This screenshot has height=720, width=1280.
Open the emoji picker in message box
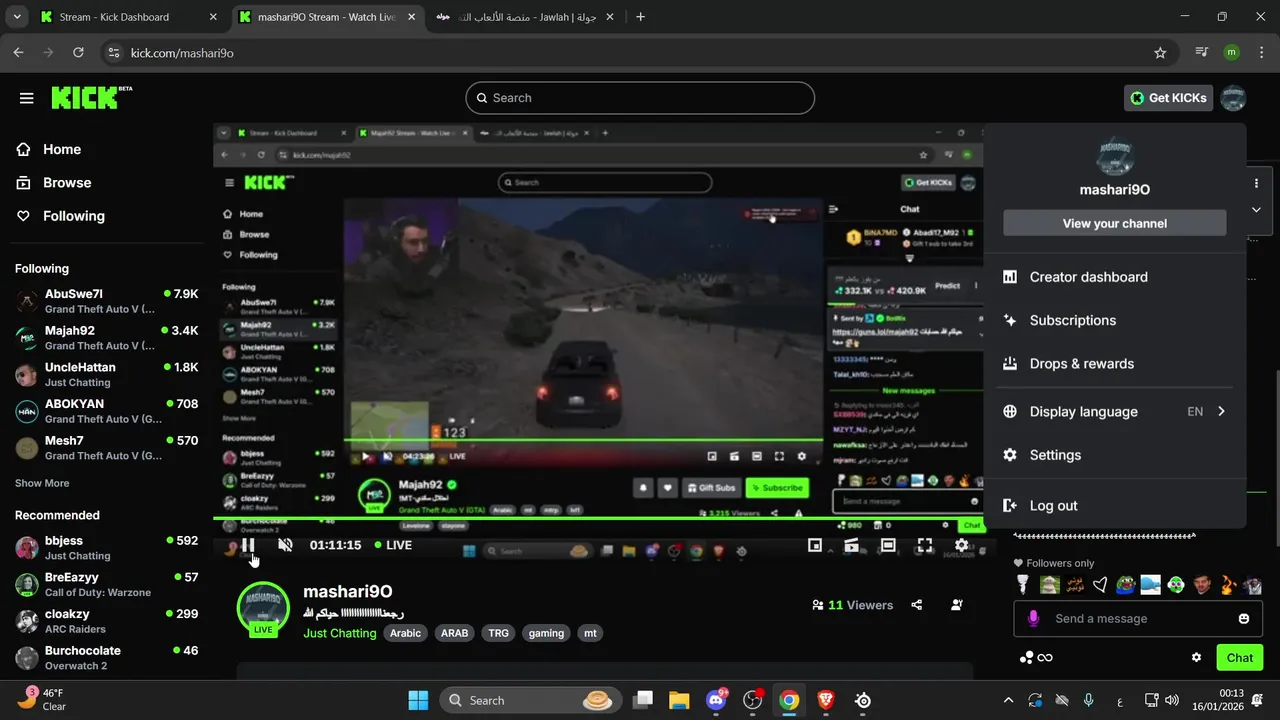(1244, 618)
